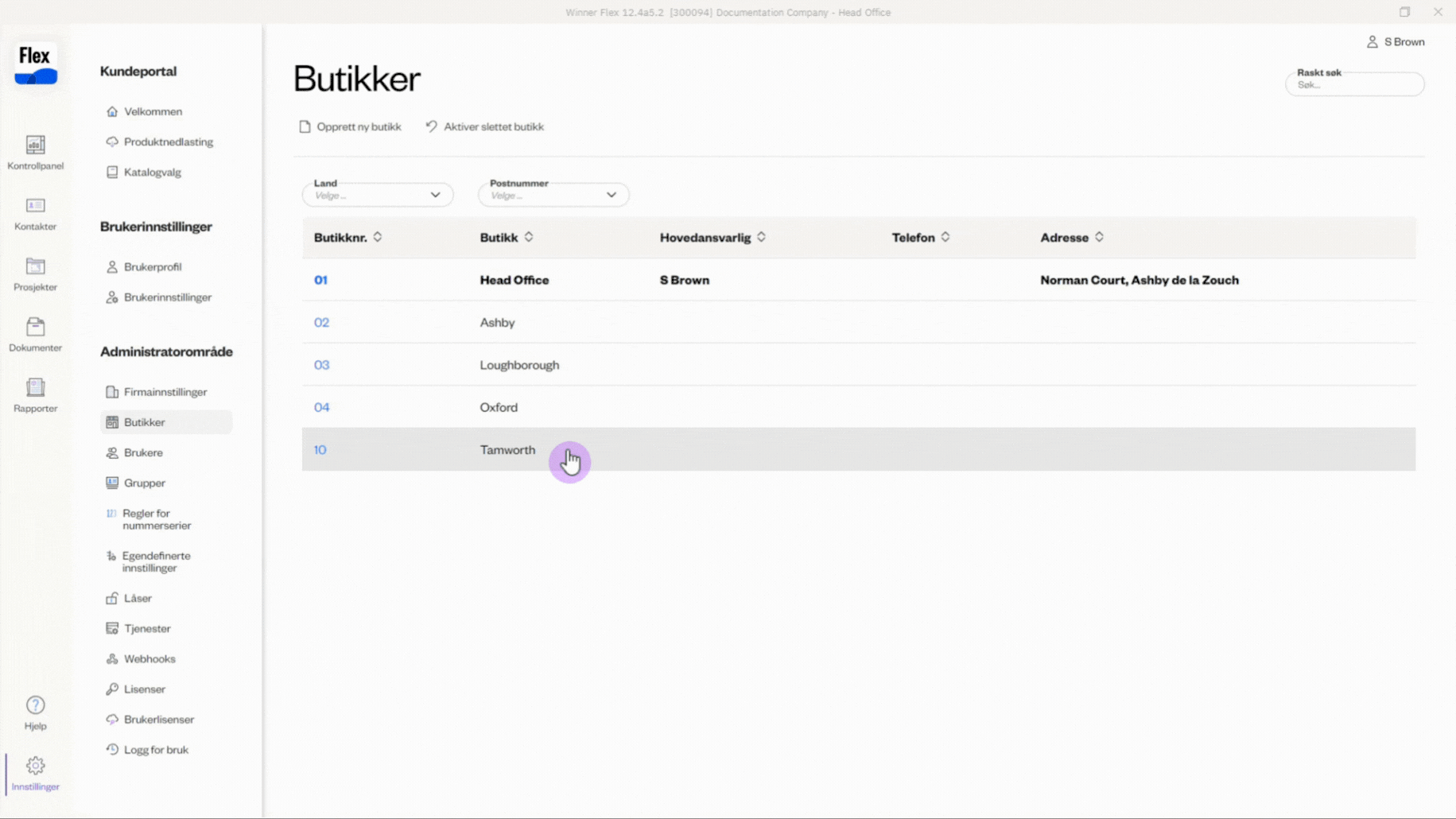Select the Innstillinger gear icon
This screenshot has width=1456, height=819.
click(35, 767)
